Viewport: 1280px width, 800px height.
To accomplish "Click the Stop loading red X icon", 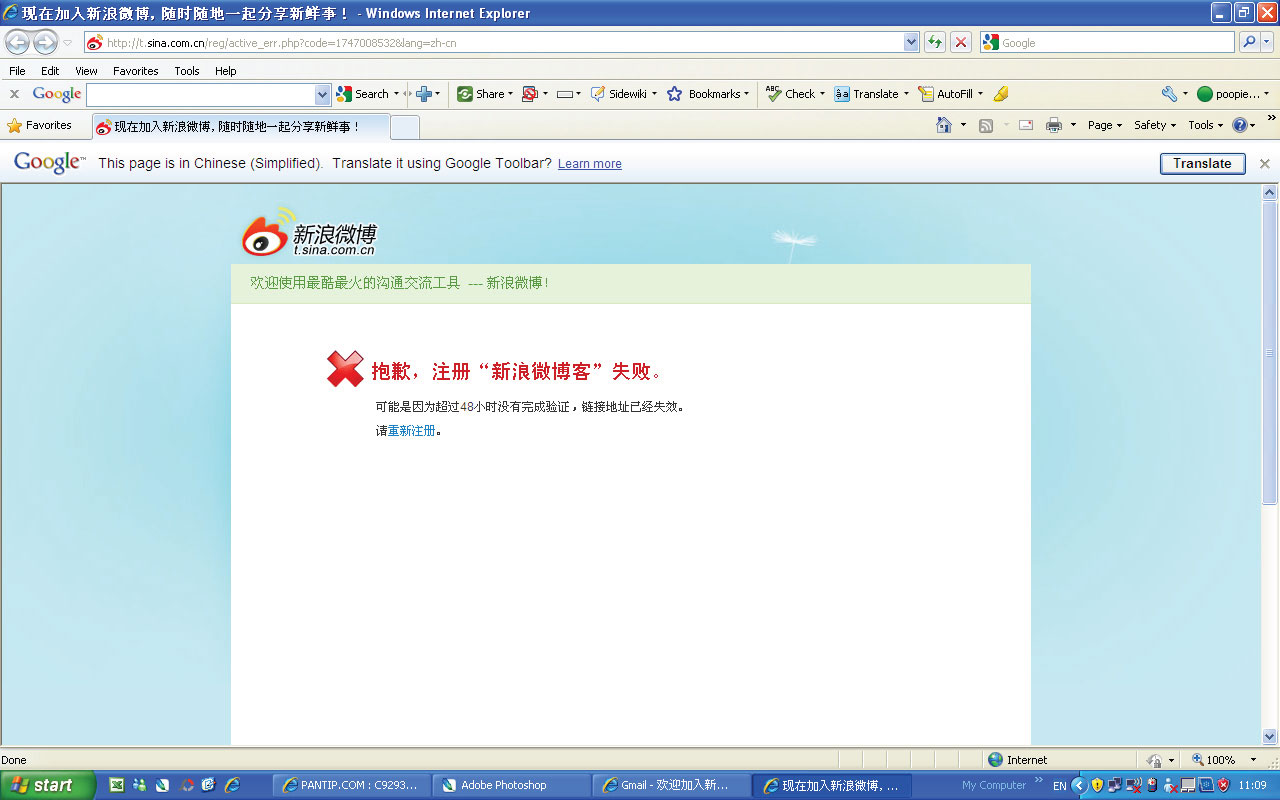I will [x=960, y=42].
